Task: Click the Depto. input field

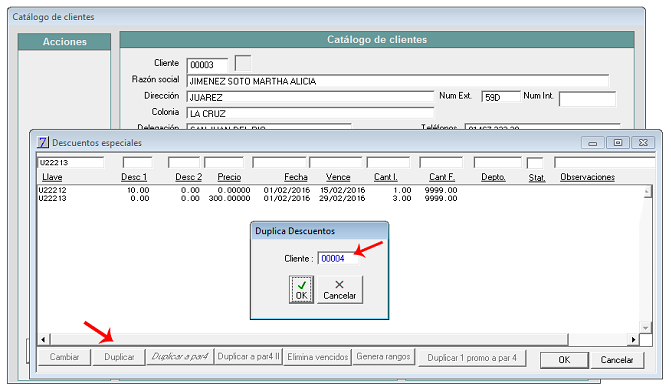Action: tap(498, 163)
